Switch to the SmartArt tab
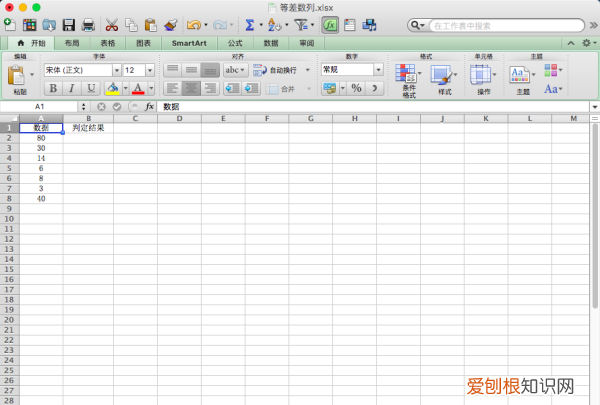600x405 pixels. point(189,44)
